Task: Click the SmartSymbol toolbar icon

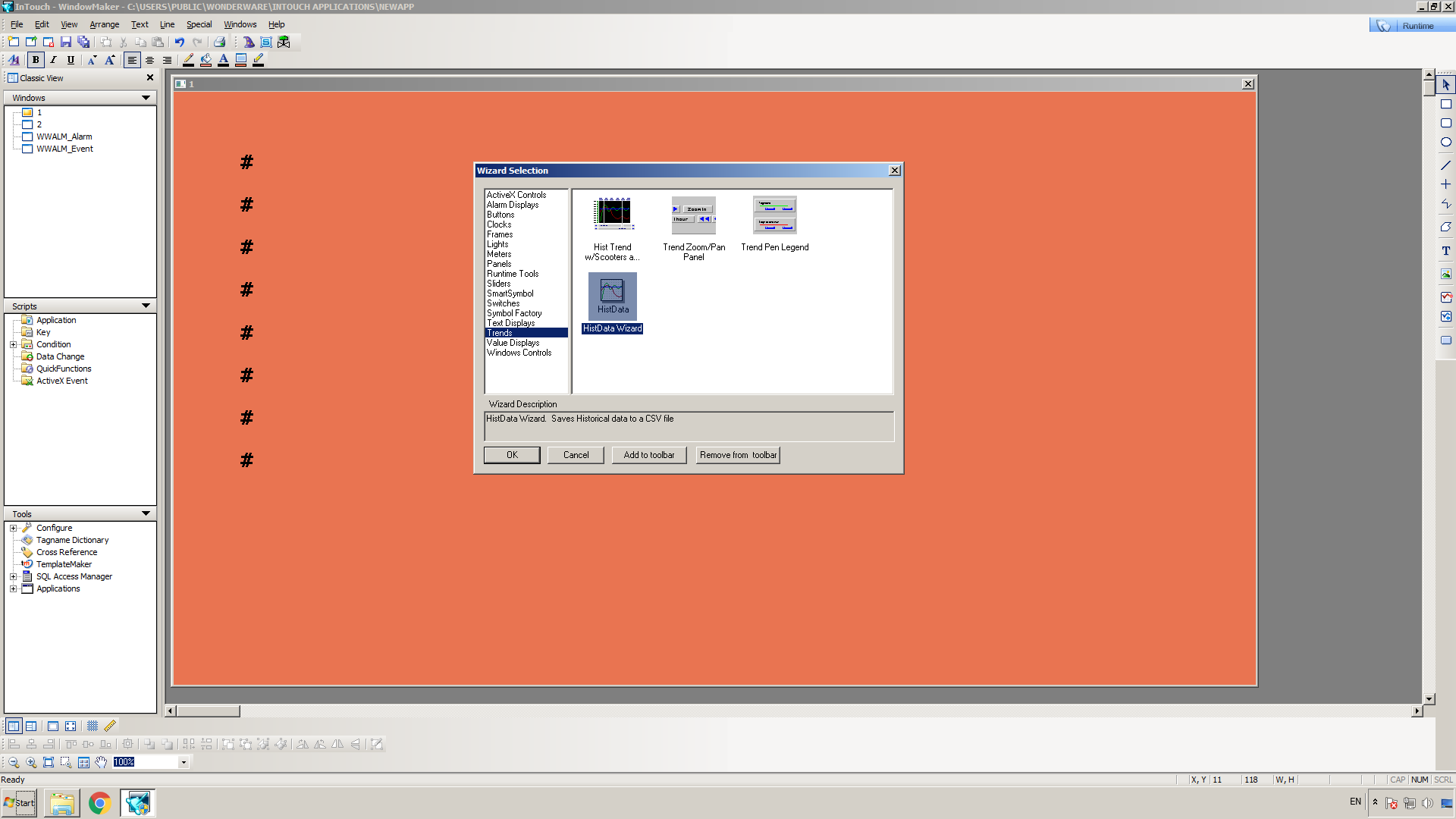Action: click(x=266, y=42)
